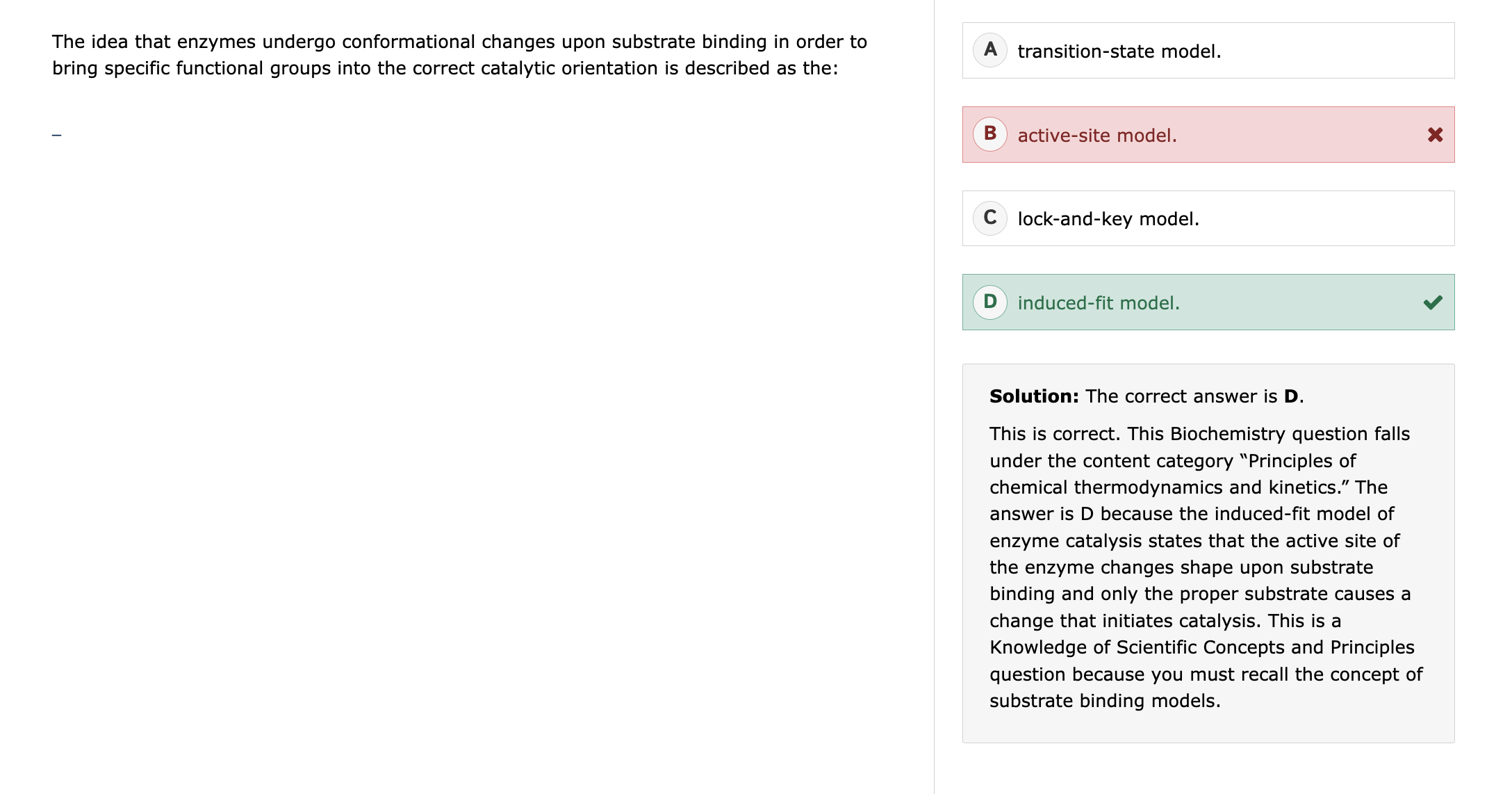Click the question's first line about conformational changes
Viewport: 1512px width, 794px height.
[459, 42]
